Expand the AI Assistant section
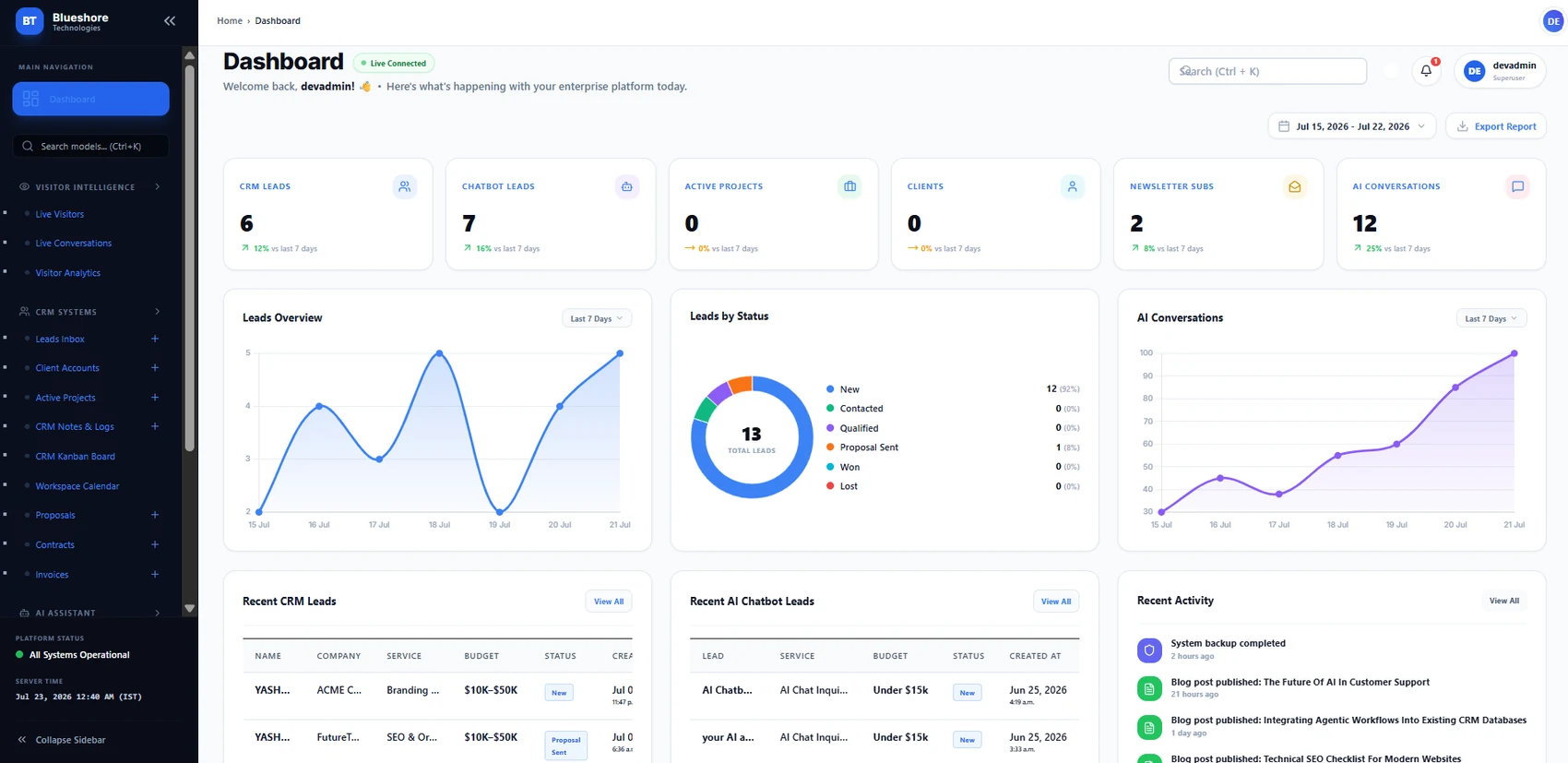 [x=90, y=613]
